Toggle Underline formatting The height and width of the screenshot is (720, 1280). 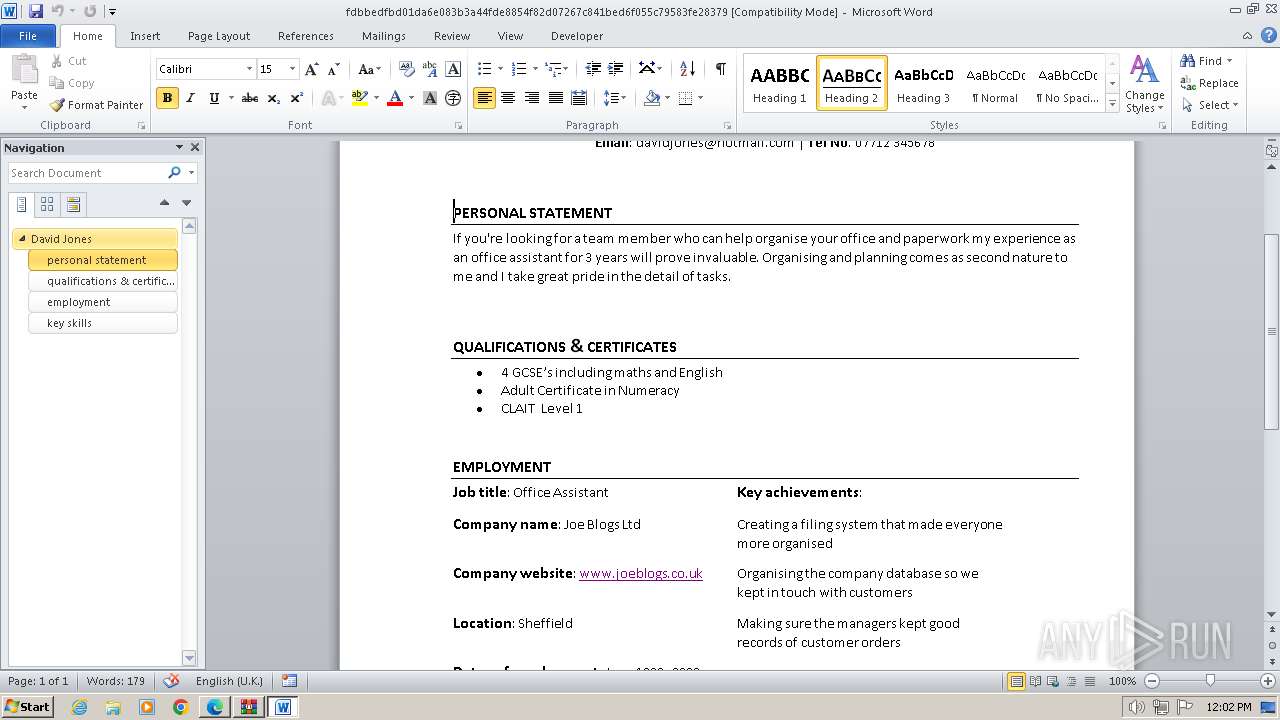click(213, 98)
